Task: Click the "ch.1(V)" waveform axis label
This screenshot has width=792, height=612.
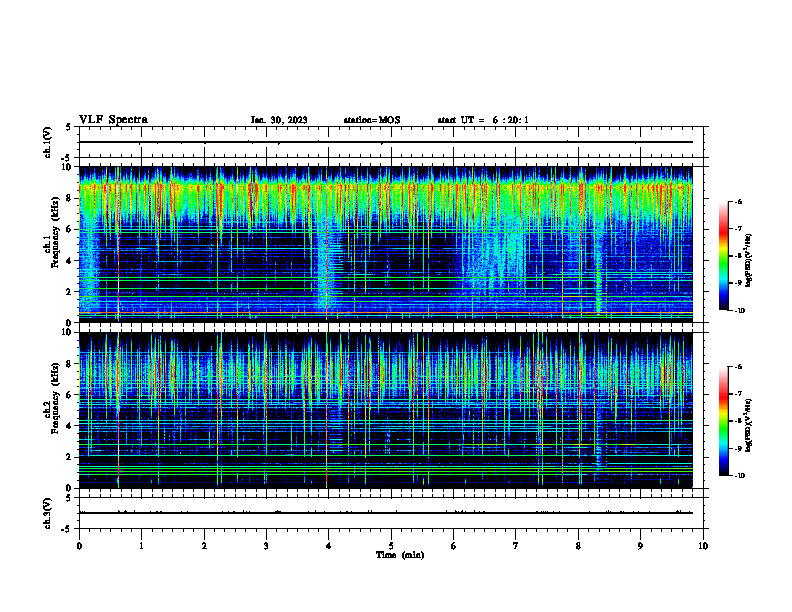Action: (x=48, y=142)
